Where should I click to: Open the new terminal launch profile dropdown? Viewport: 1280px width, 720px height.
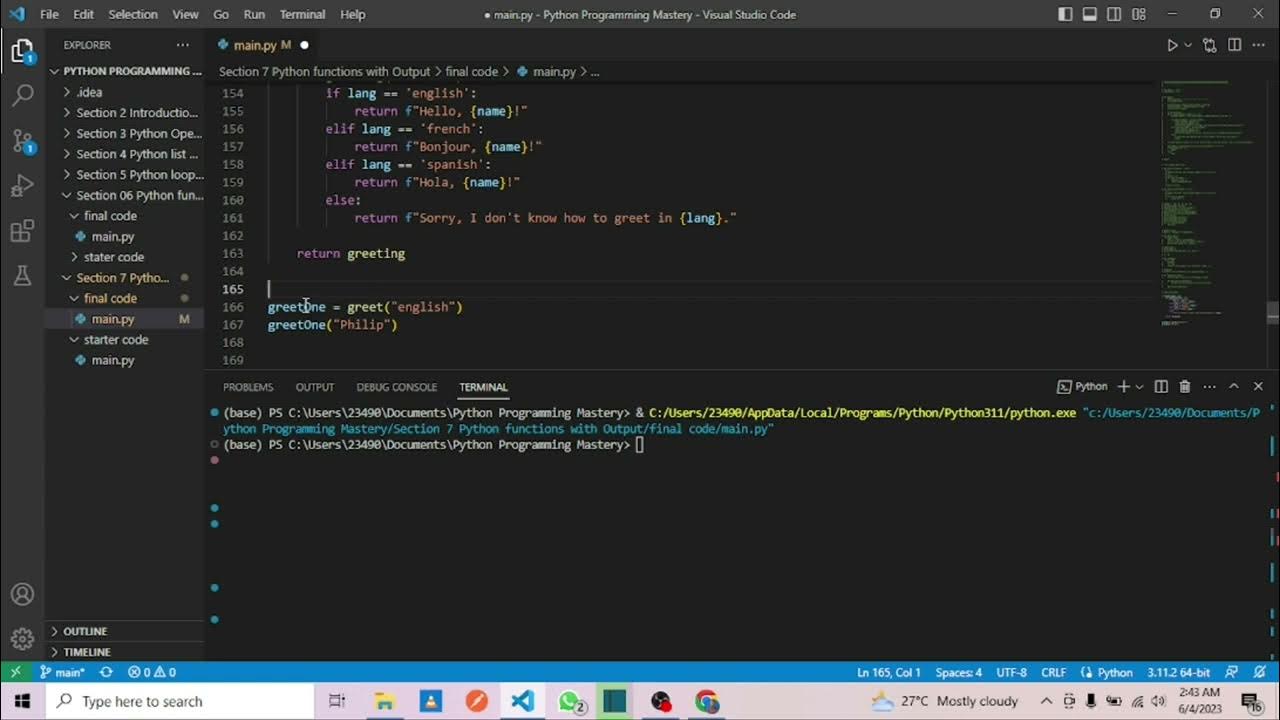1139,387
